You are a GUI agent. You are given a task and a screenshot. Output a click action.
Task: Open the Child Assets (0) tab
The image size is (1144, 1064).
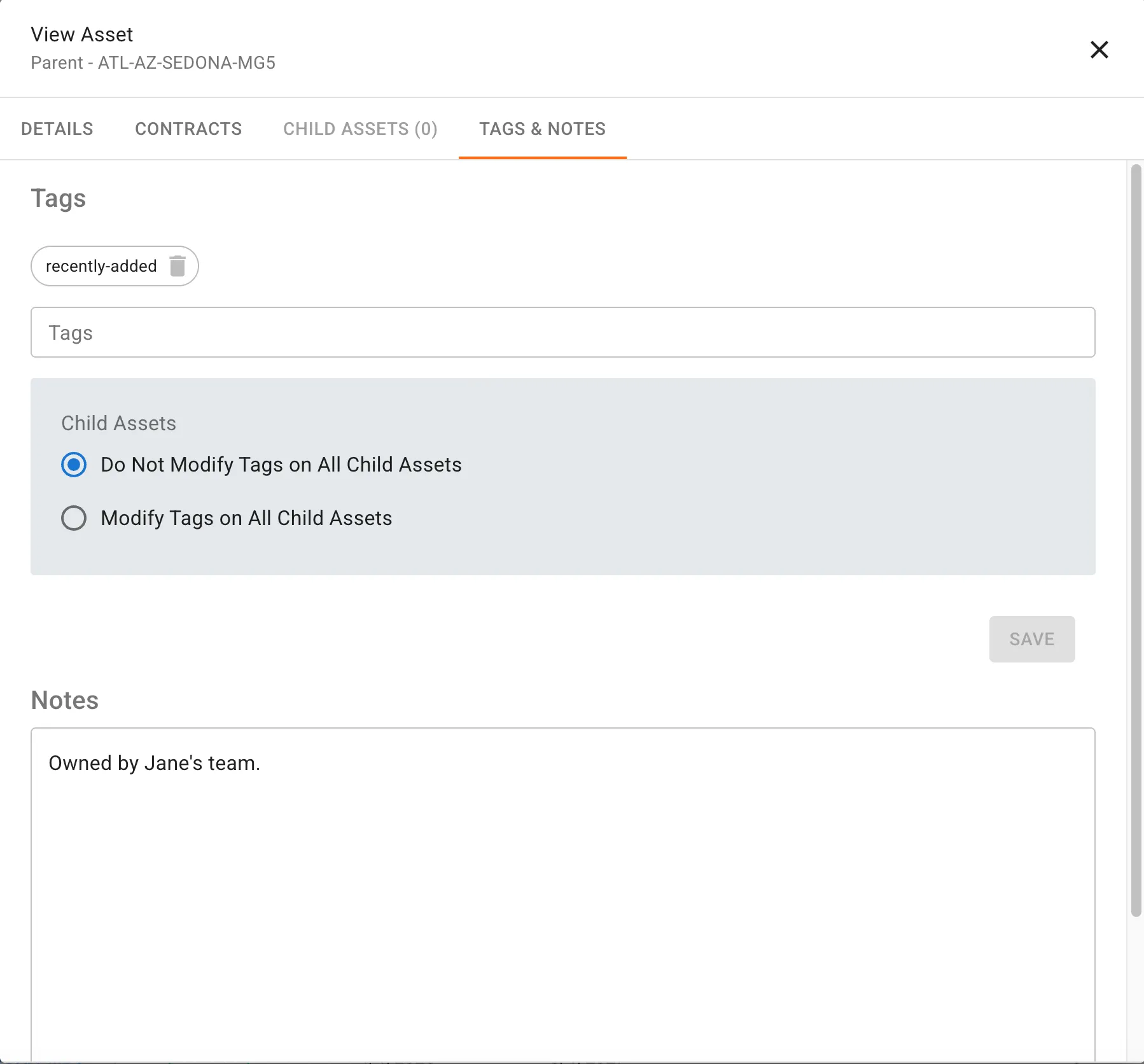[x=360, y=129]
